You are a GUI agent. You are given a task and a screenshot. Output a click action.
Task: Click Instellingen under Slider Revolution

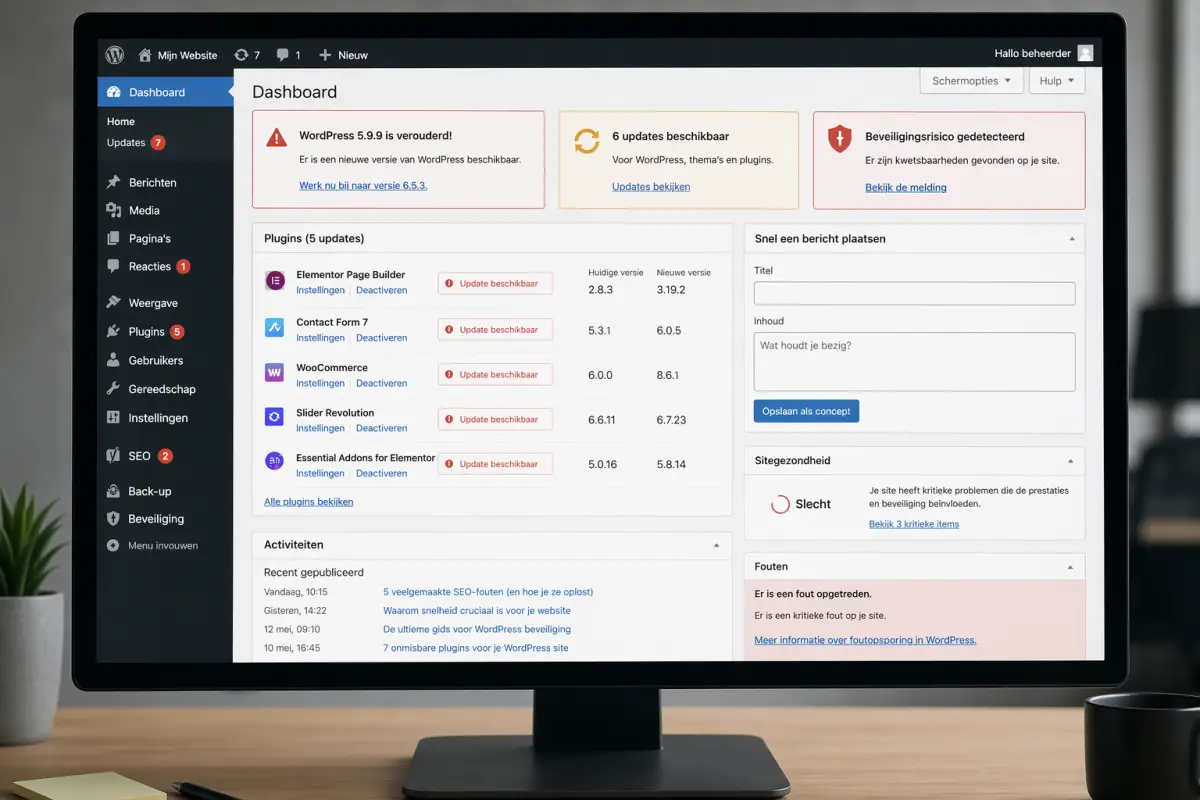point(320,428)
